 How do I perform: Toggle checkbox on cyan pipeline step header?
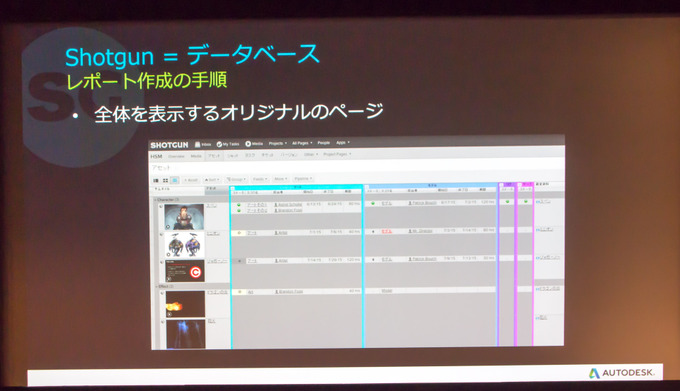[x=232, y=188]
